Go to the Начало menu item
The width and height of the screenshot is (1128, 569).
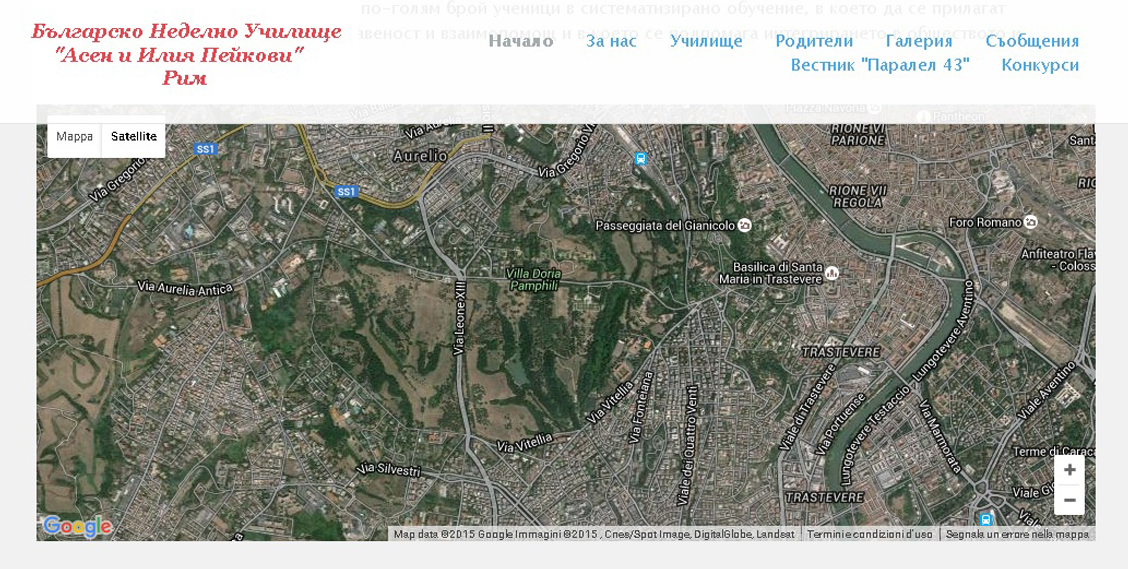pos(520,41)
